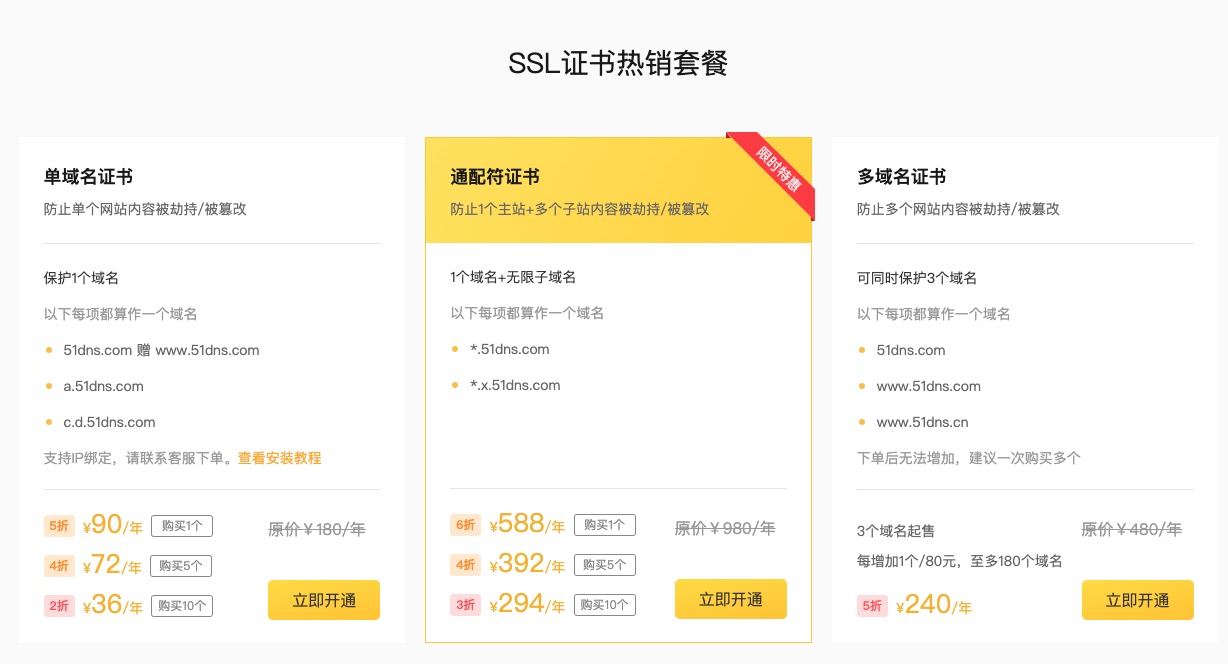Select the 购买5个 option on 通配符证书
This screenshot has width=1228, height=664.
(604, 565)
